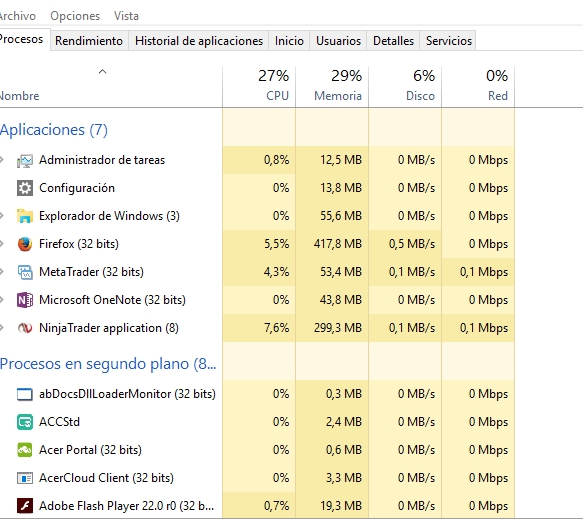583x522 pixels.
Task: Click Administrador de tareas CPU value 0,8%
Action: point(276,160)
